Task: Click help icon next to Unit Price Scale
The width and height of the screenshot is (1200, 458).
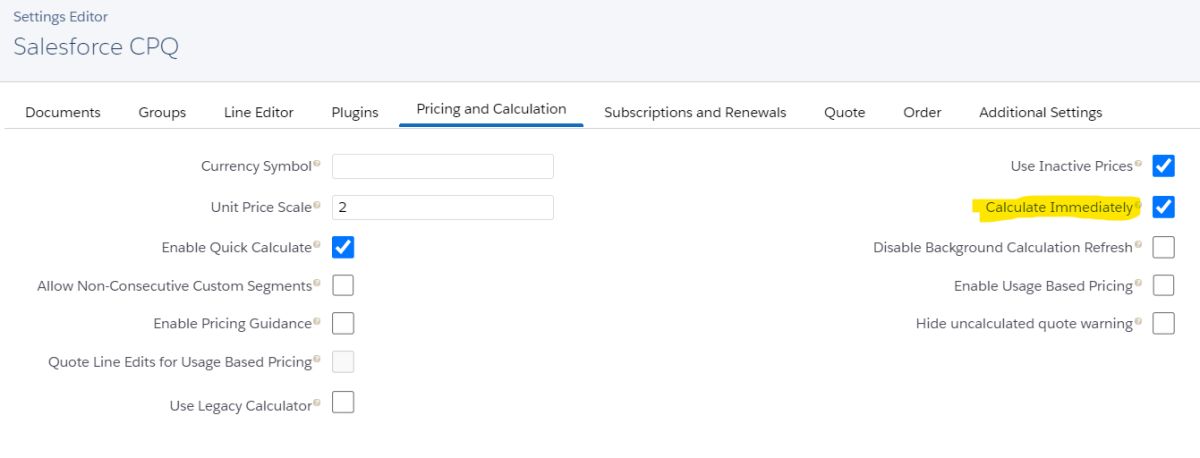Action: (x=317, y=205)
